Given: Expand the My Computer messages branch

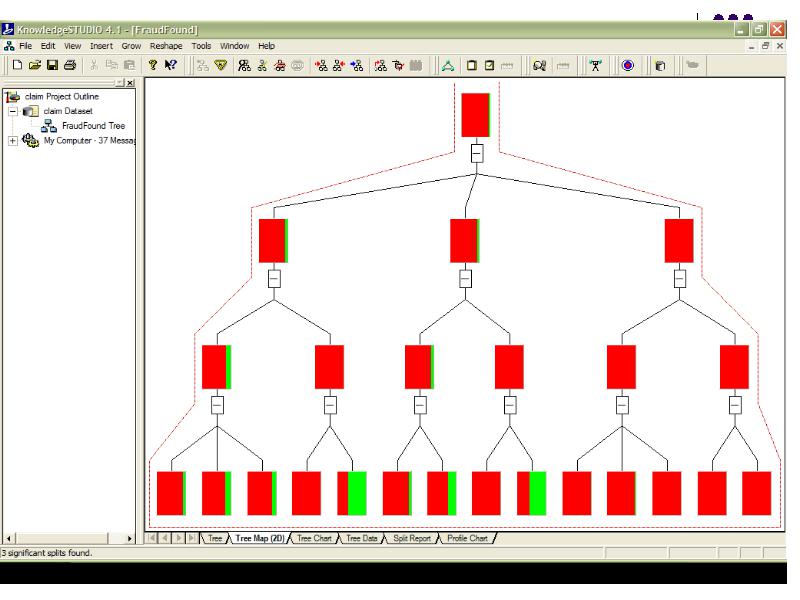Looking at the screenshot, I should 13,140.
